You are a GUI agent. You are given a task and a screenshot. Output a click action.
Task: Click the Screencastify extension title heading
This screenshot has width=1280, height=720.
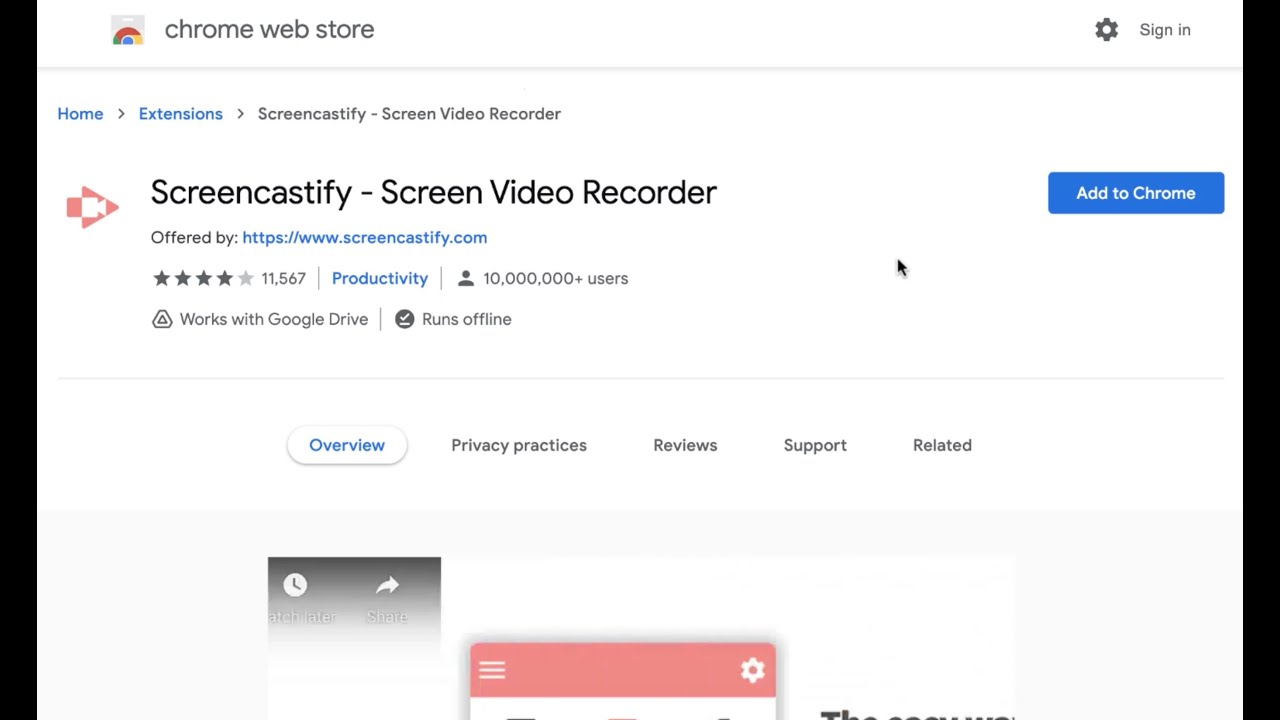433,192
